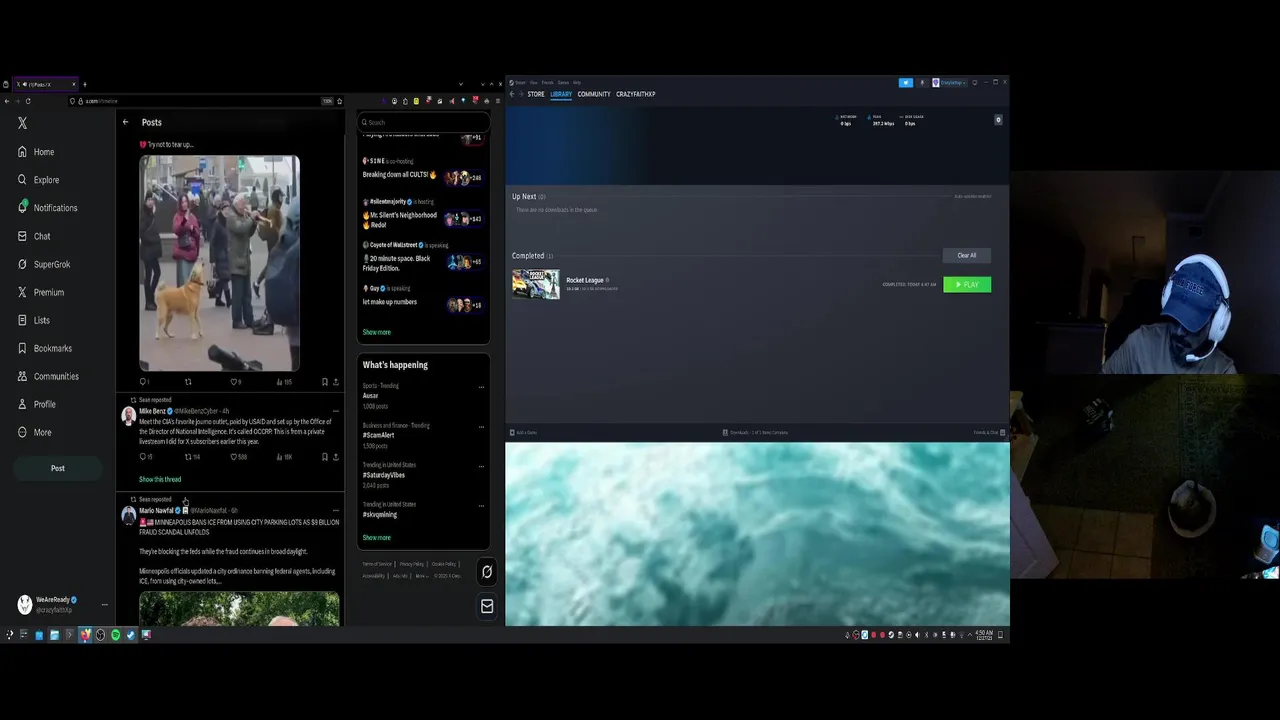Screen dimensions: 1280x720
Task: Like Mike Benz post
Action: (x=238, y=457)
